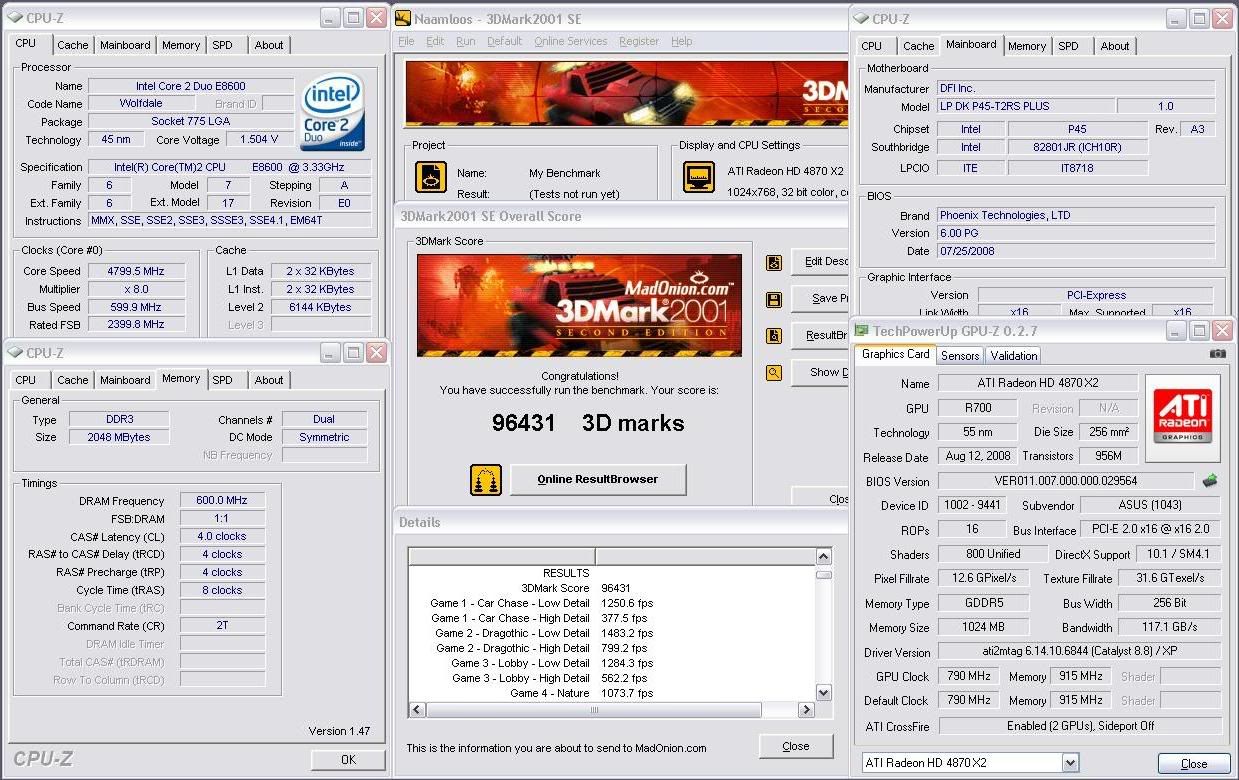Click Close button in 3DMark Details dialog
The image size is (1239, 780).
point(796,746)
